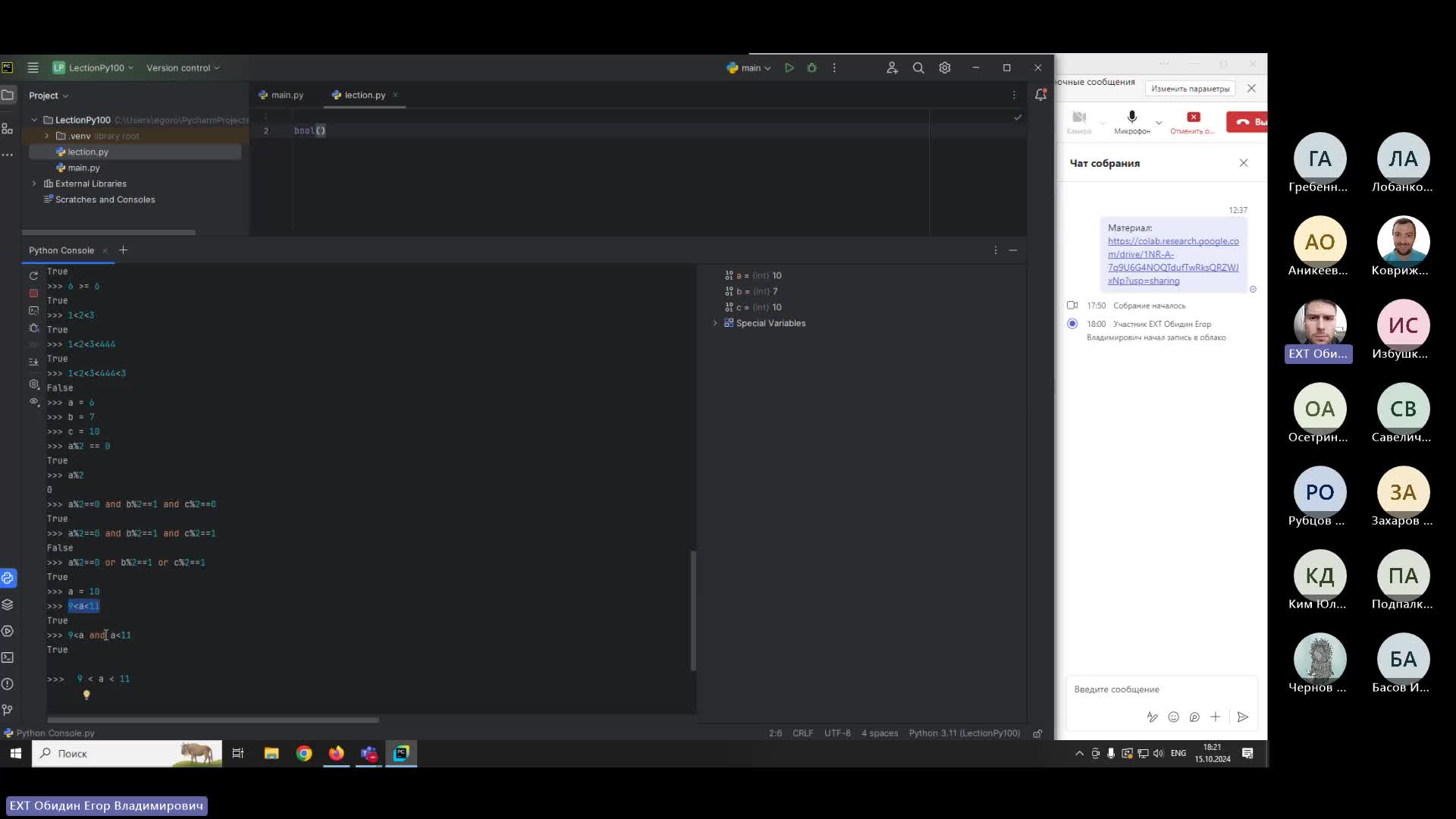Open Git version control tool window
1456x819 pixels.
(x=8, y=711)
